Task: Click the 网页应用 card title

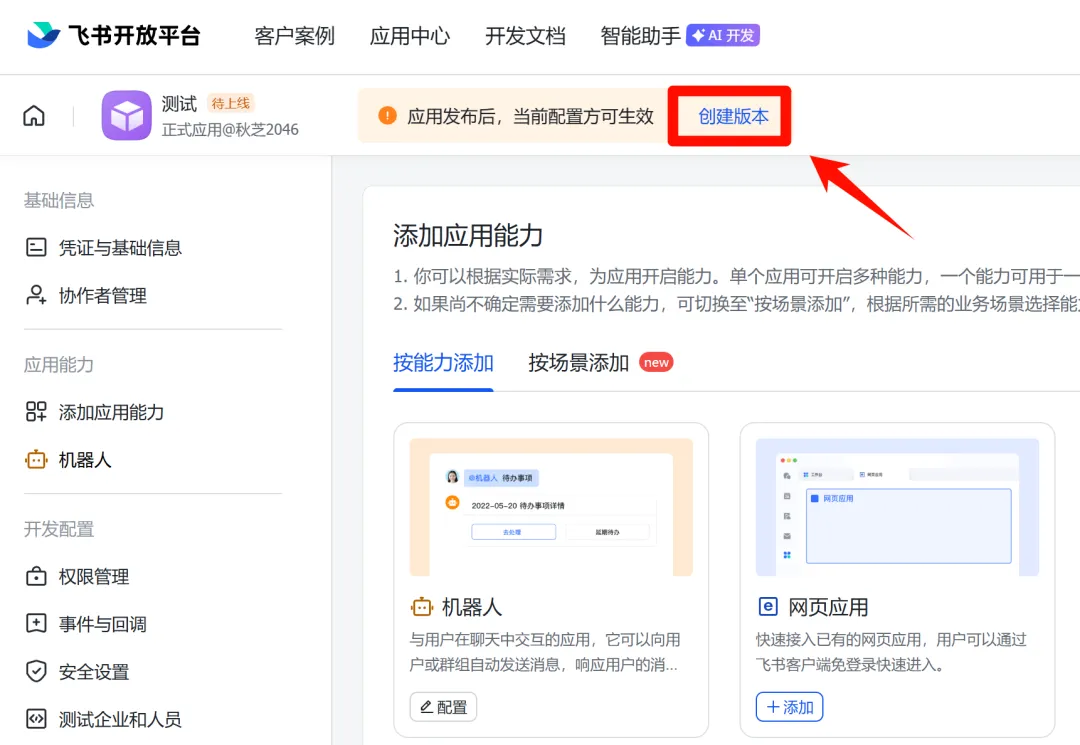Action: pyautogui.click(x=828, y=607)
